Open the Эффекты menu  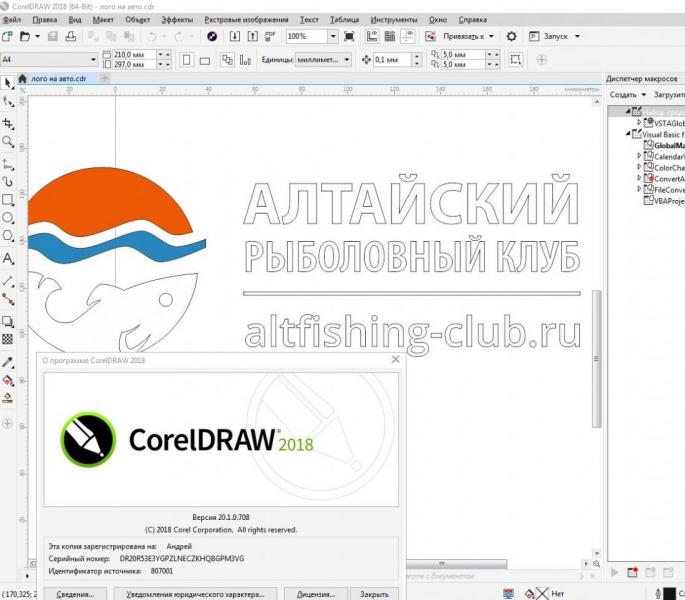(x=177, y=20)
